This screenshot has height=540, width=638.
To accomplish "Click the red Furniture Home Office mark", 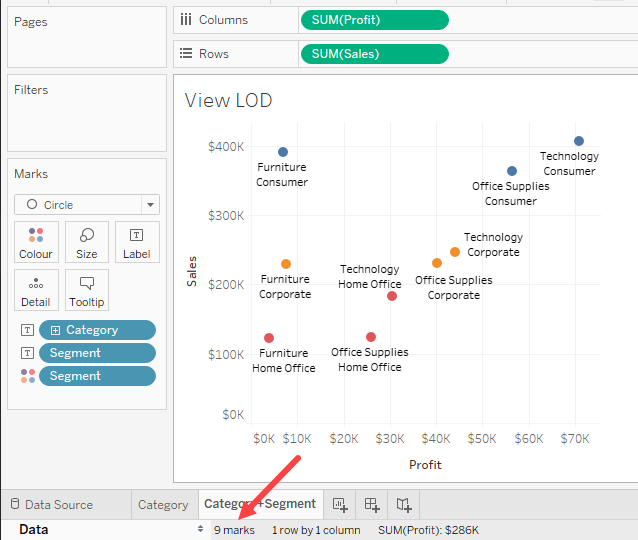I will click(x=269, y=338).
